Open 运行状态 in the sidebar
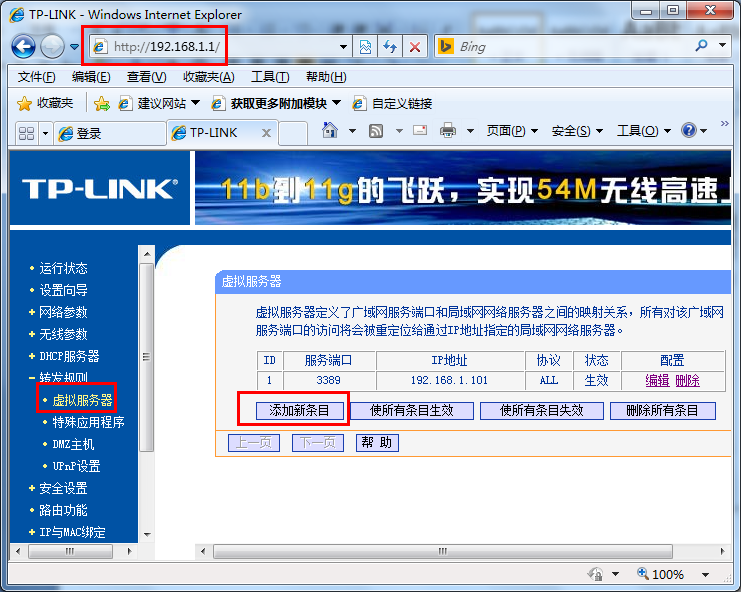This screenshot has height=592, width=741. (x=63, y=268)
